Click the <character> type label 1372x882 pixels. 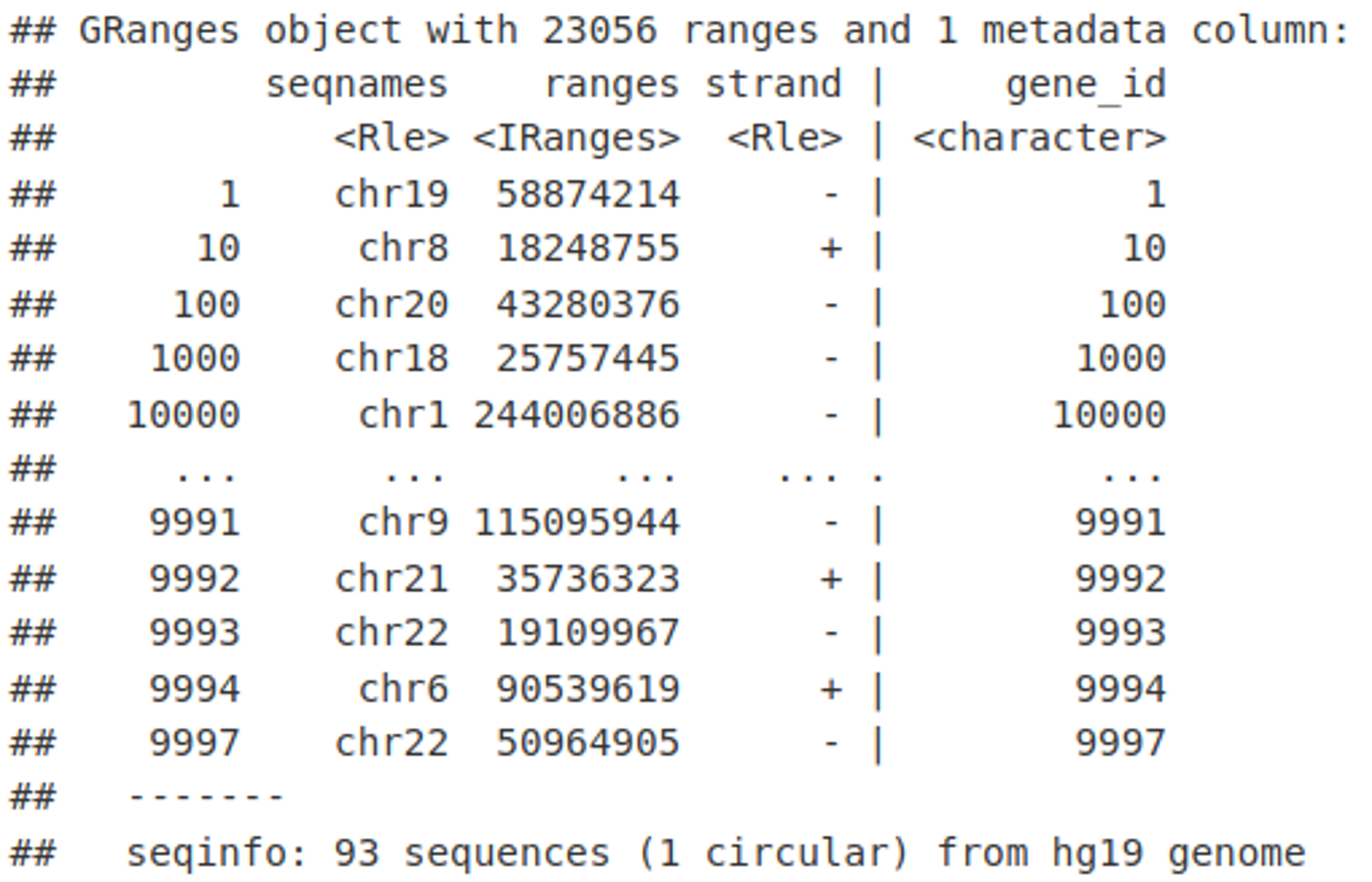coord(1039,138)
